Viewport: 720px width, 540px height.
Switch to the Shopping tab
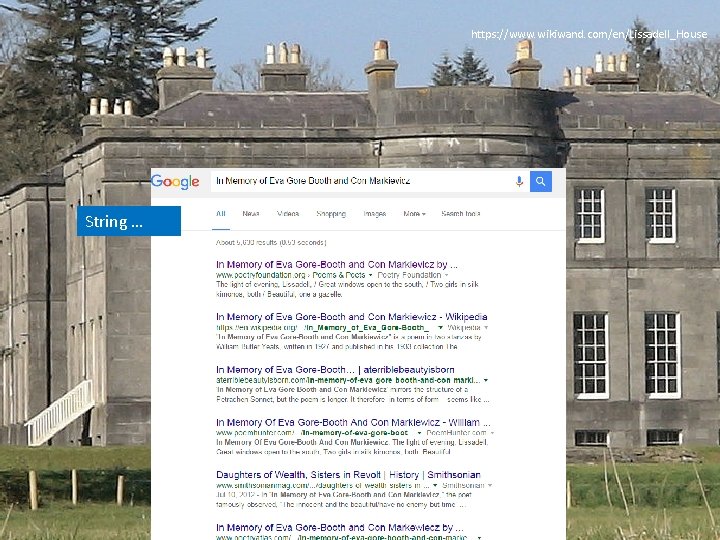pyautogui.click(x=331, y=214)
